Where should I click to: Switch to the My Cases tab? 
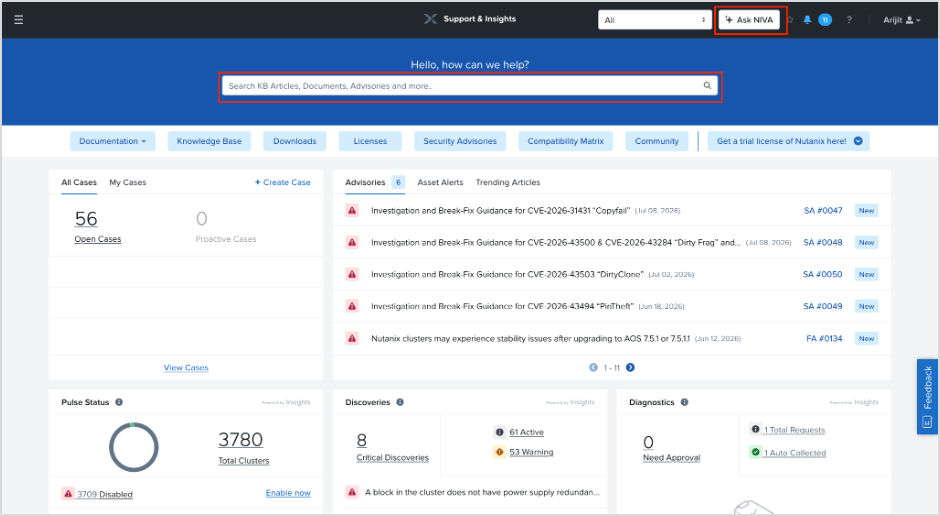[x=128, y=182]
